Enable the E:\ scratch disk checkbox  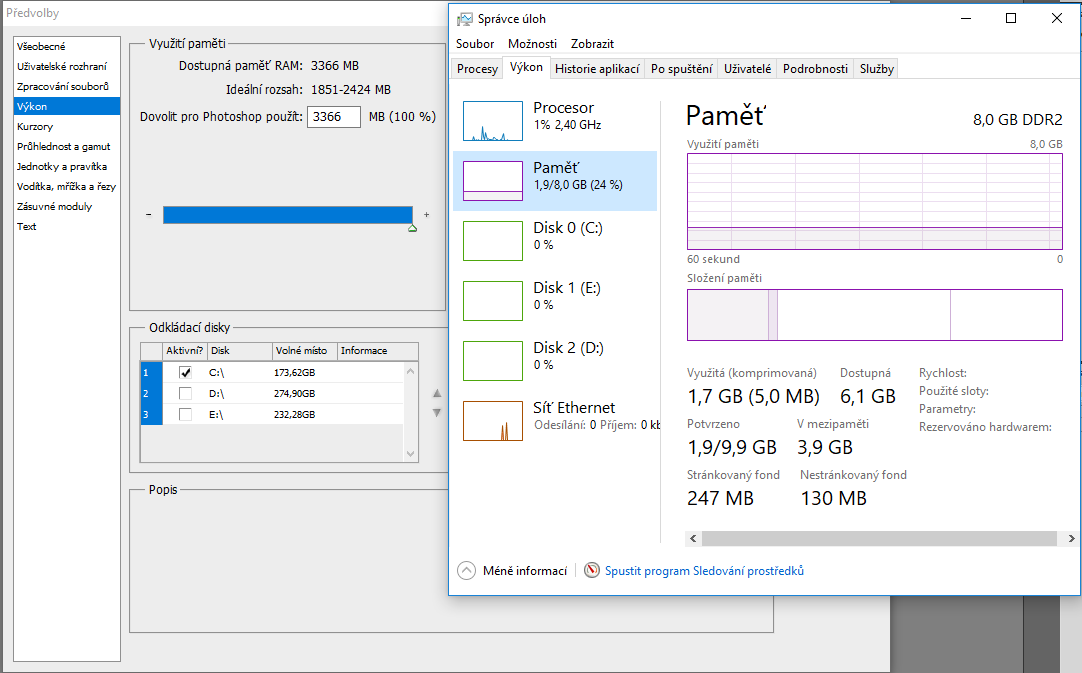(x=185, y=414)
